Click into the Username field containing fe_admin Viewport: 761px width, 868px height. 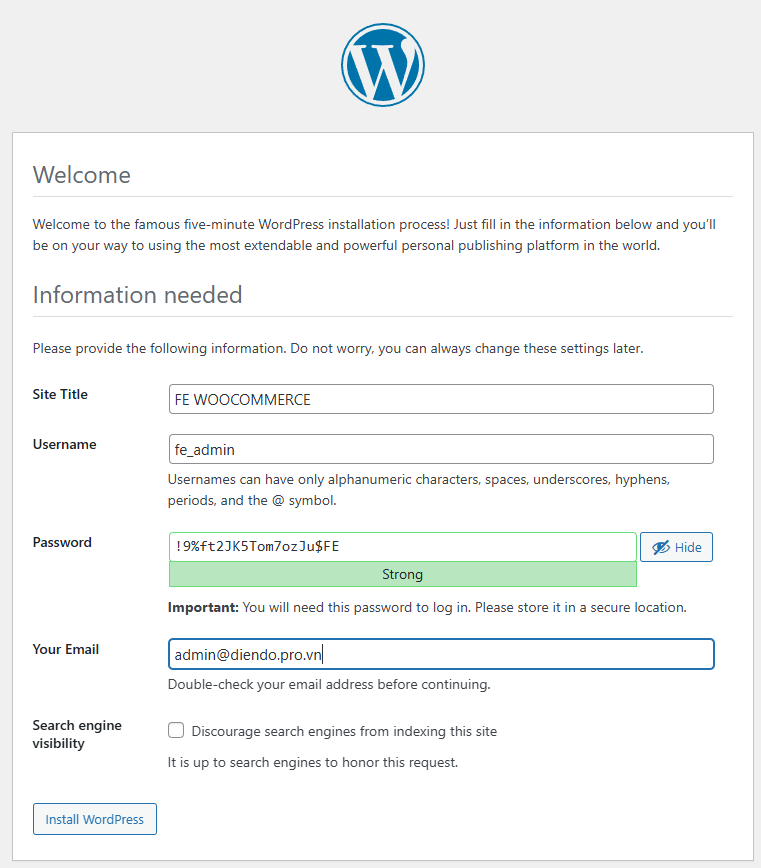[441, 449]
